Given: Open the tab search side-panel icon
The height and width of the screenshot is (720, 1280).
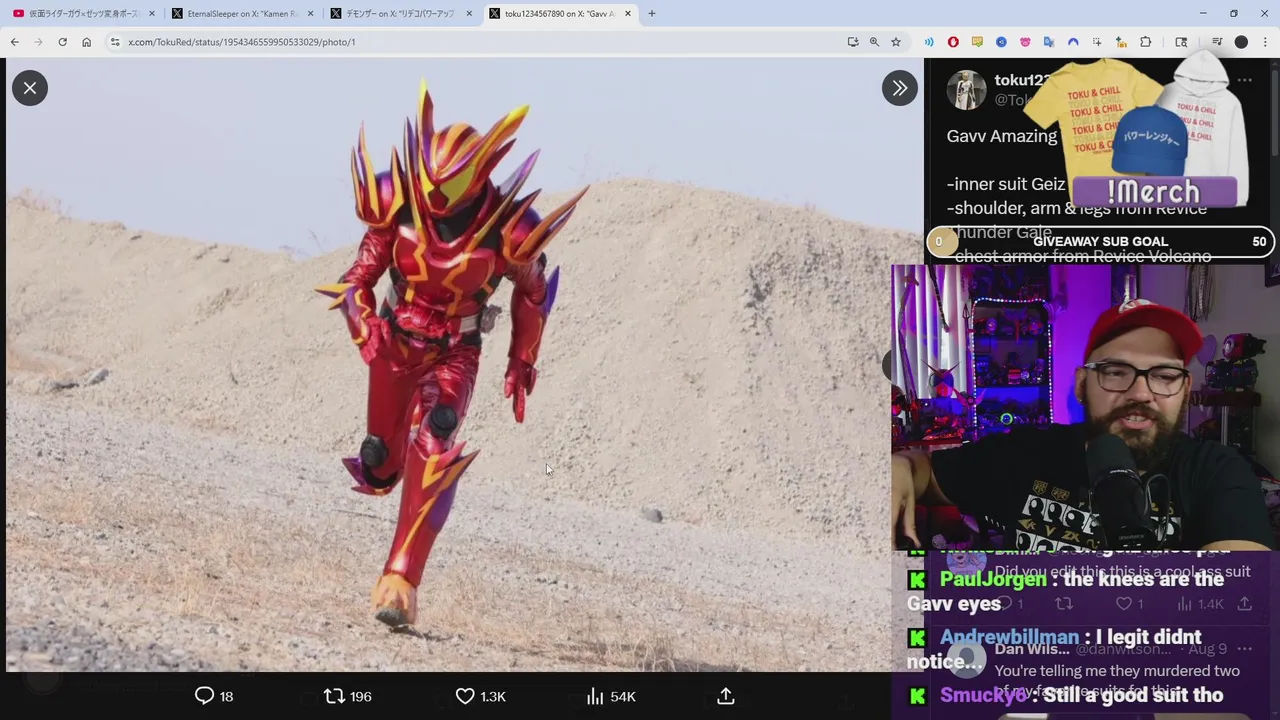Looking at the screenshot, I should tap(1181, 42).
